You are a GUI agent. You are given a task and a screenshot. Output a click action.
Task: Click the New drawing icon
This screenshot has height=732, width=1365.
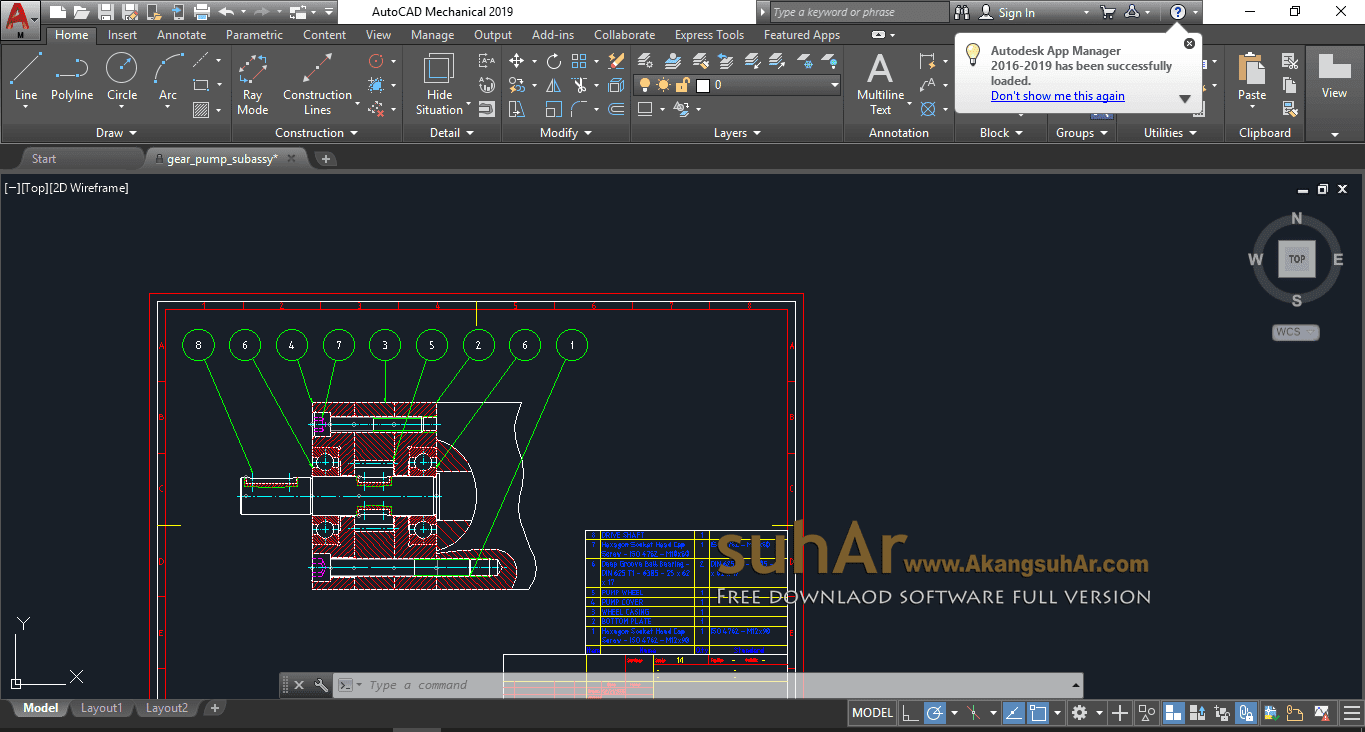57,12
